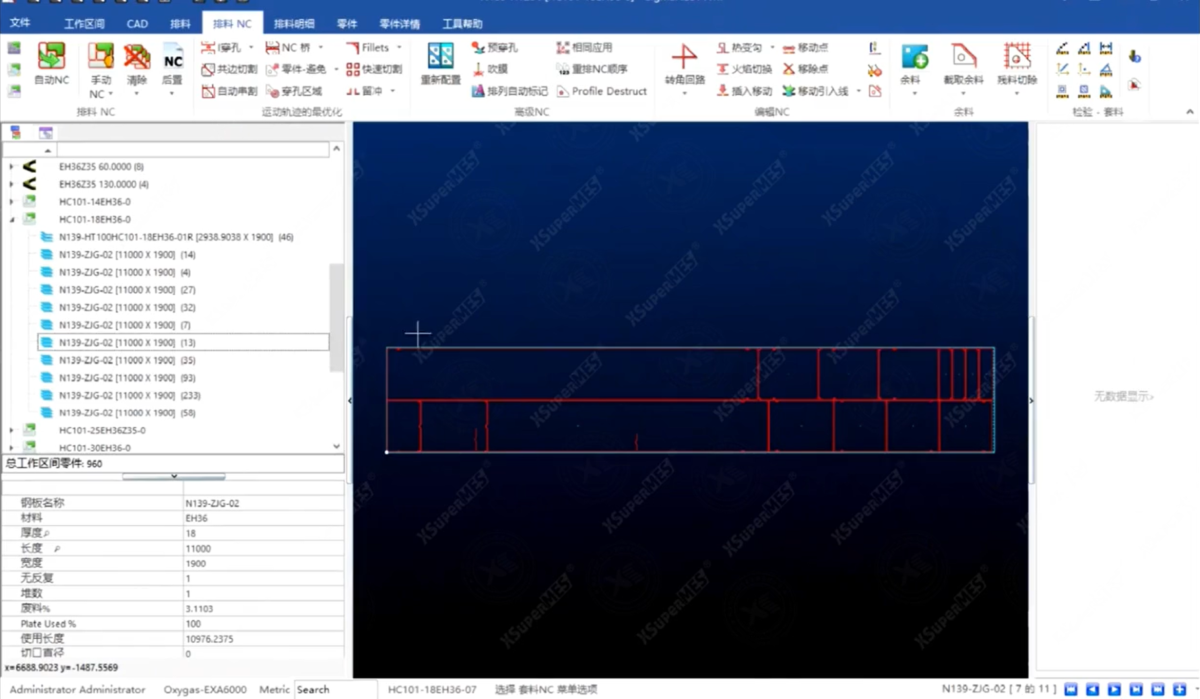Select the 快速切割 tool
1200x699 pixels.
tap(374, 69)
